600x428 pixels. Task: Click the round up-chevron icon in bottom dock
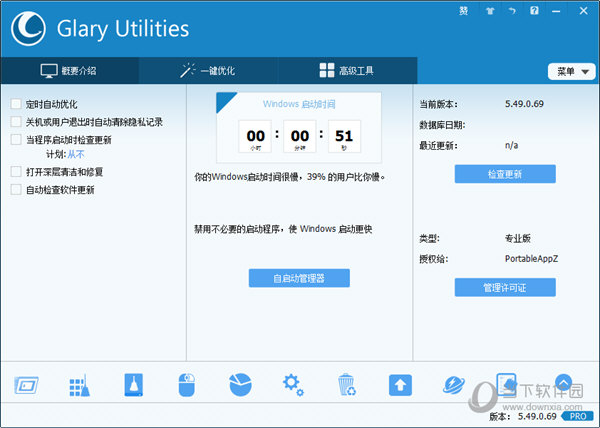tap(563, 382)
